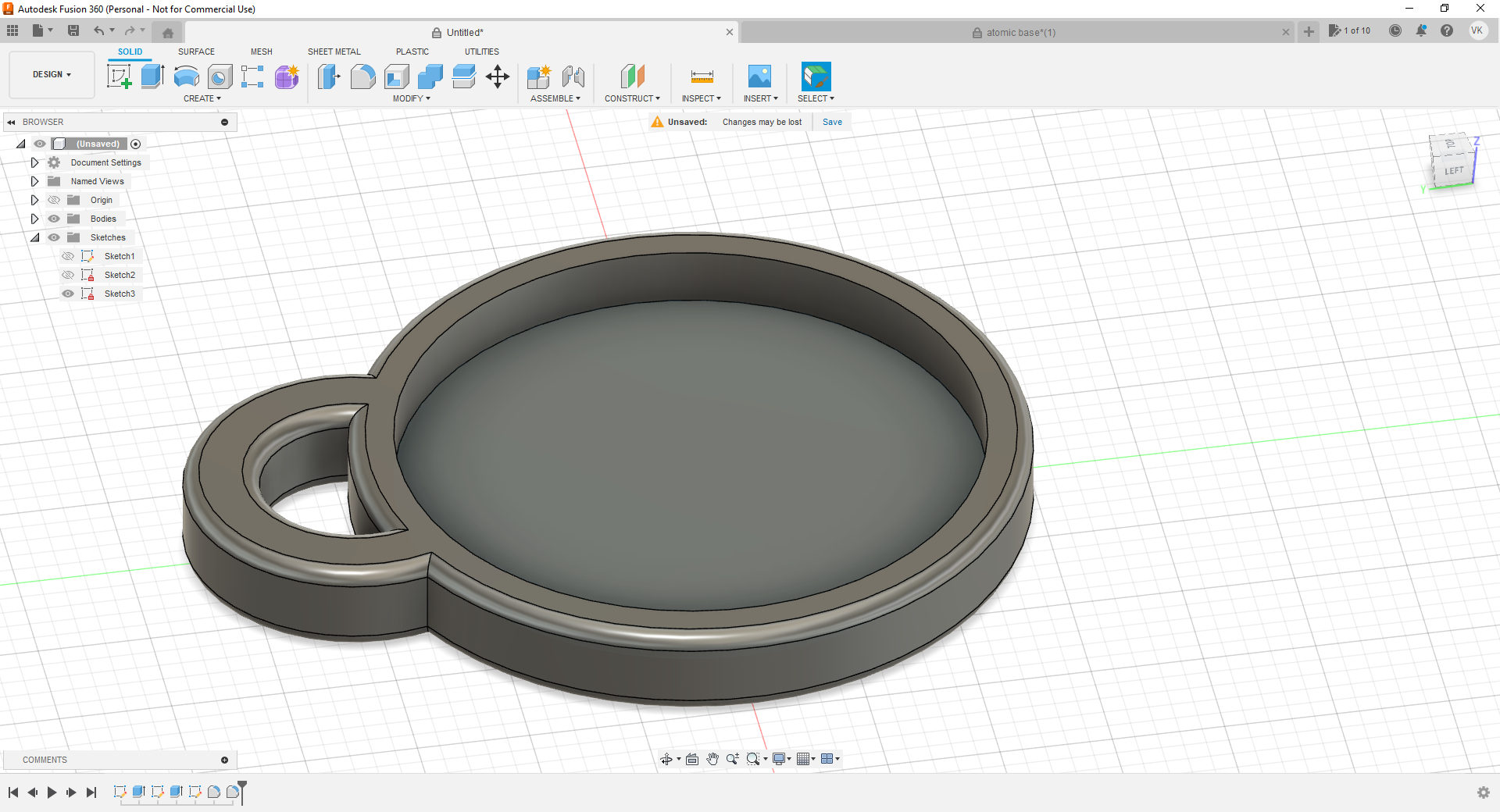
Task: Hide Sketch3 using its eye icon
Action: coord(68,294)
